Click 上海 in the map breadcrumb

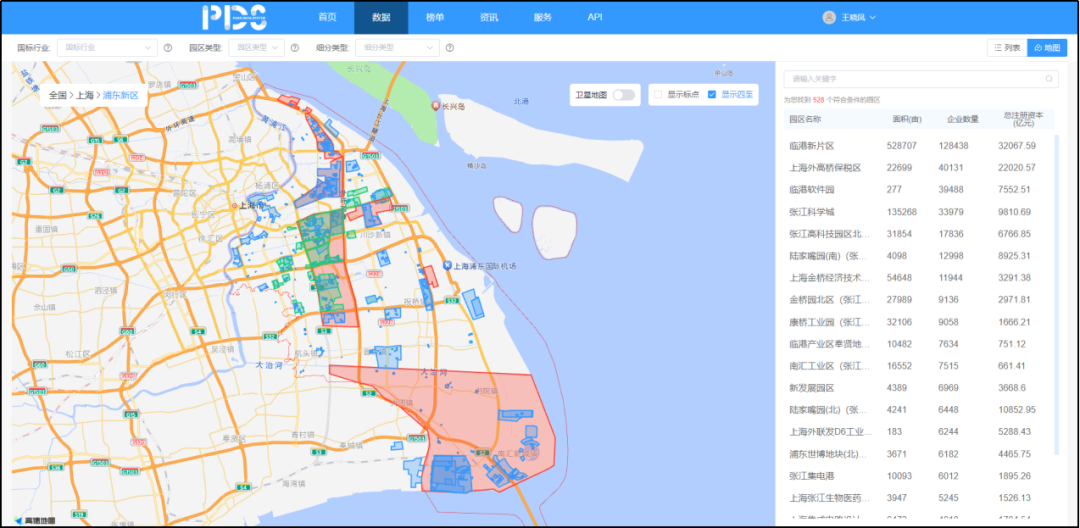(84, 95)
